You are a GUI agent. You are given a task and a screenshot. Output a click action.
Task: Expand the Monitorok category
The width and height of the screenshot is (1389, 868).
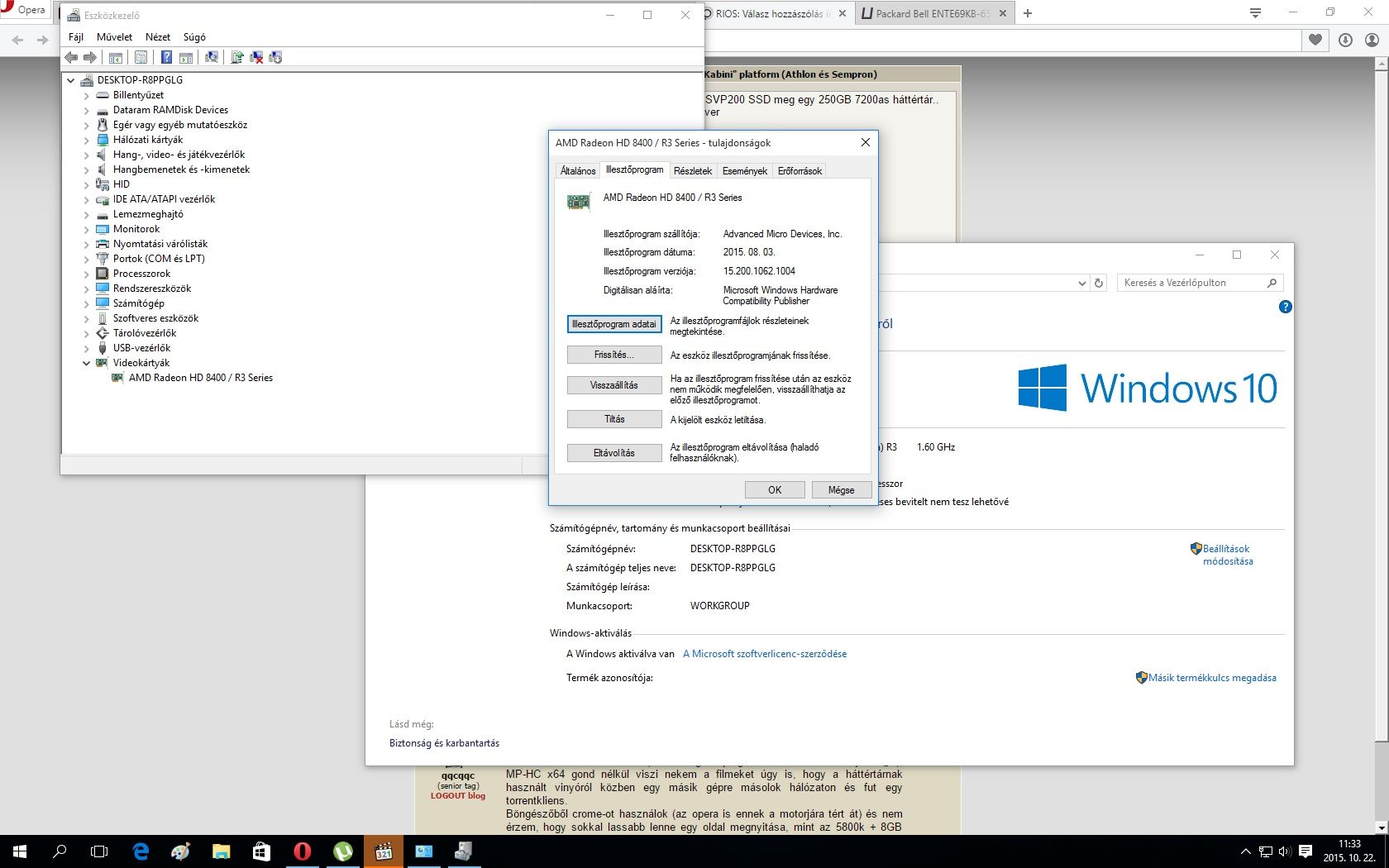click(x=86, y=229)
